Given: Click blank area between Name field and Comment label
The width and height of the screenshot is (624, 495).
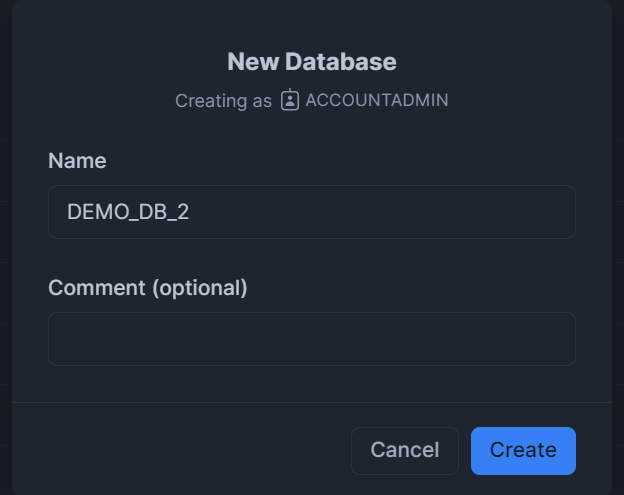Looking at the screenshot, I should point(312,258).
